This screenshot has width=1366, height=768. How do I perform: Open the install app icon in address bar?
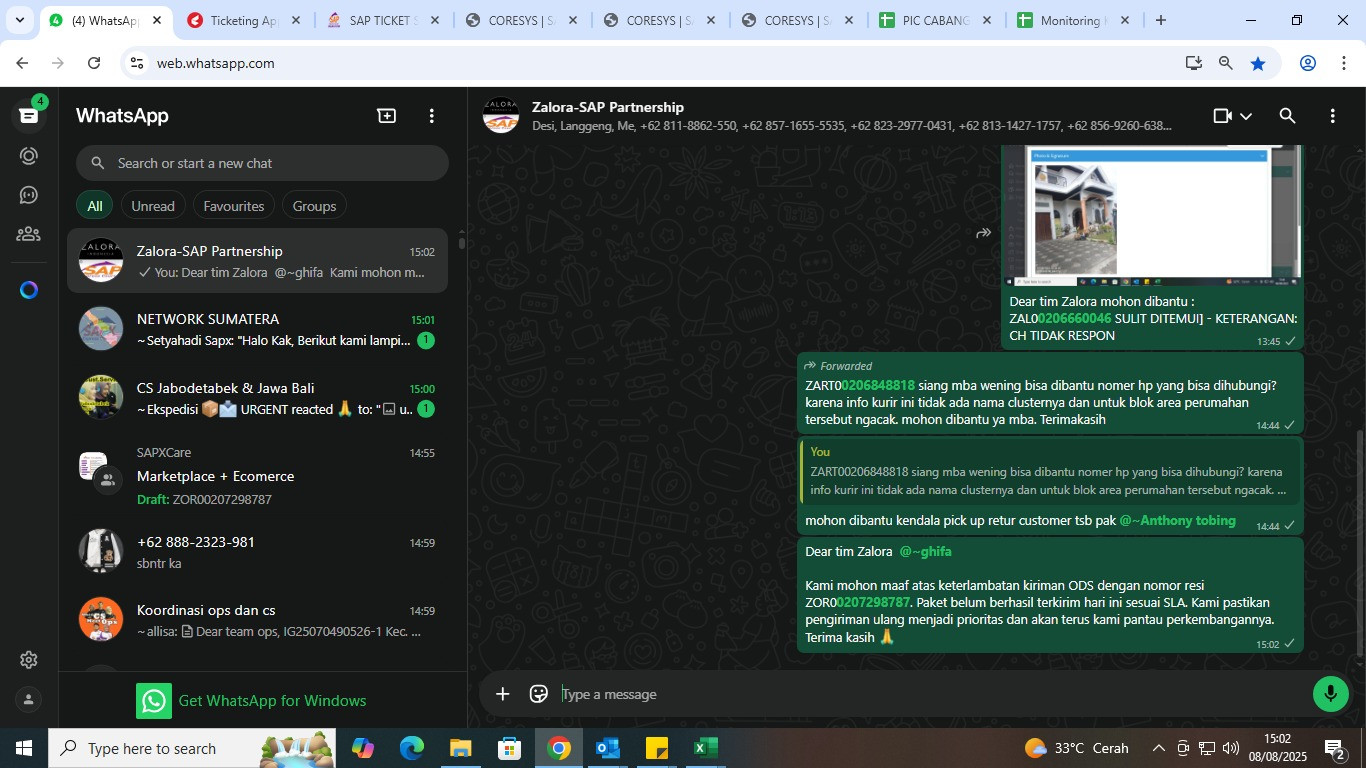tap(1194, 63)
